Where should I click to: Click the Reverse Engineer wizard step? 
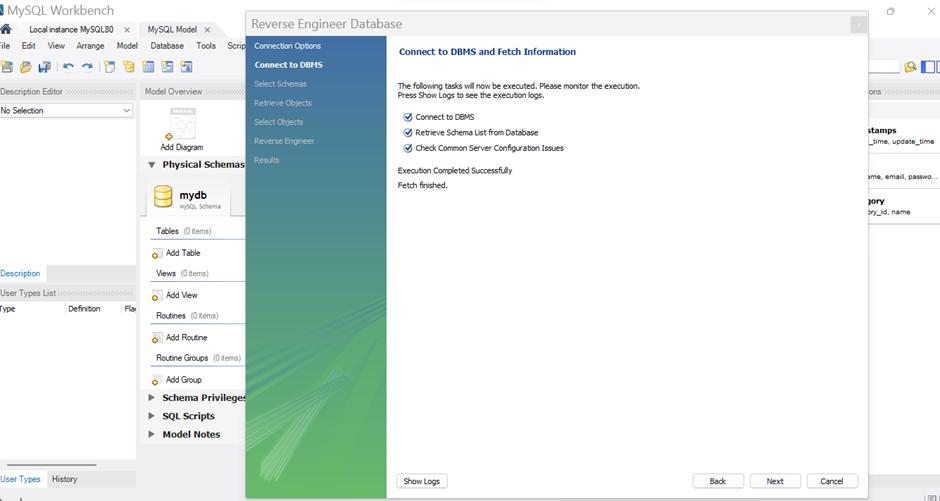[284, 141]
